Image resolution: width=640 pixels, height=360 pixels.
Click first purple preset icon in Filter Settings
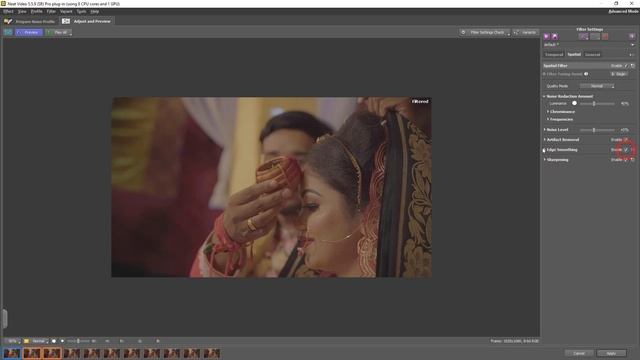tap(547, 37)
